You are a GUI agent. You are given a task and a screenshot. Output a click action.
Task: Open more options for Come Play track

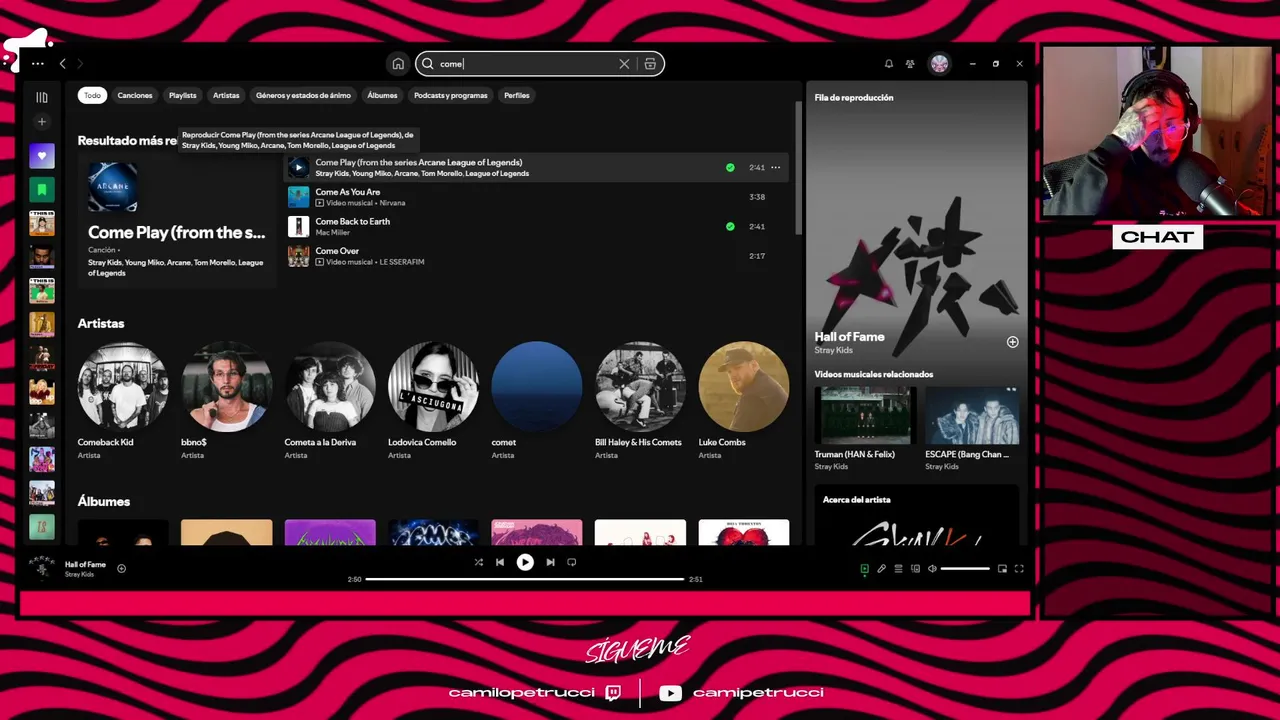(x=775, y=167)
